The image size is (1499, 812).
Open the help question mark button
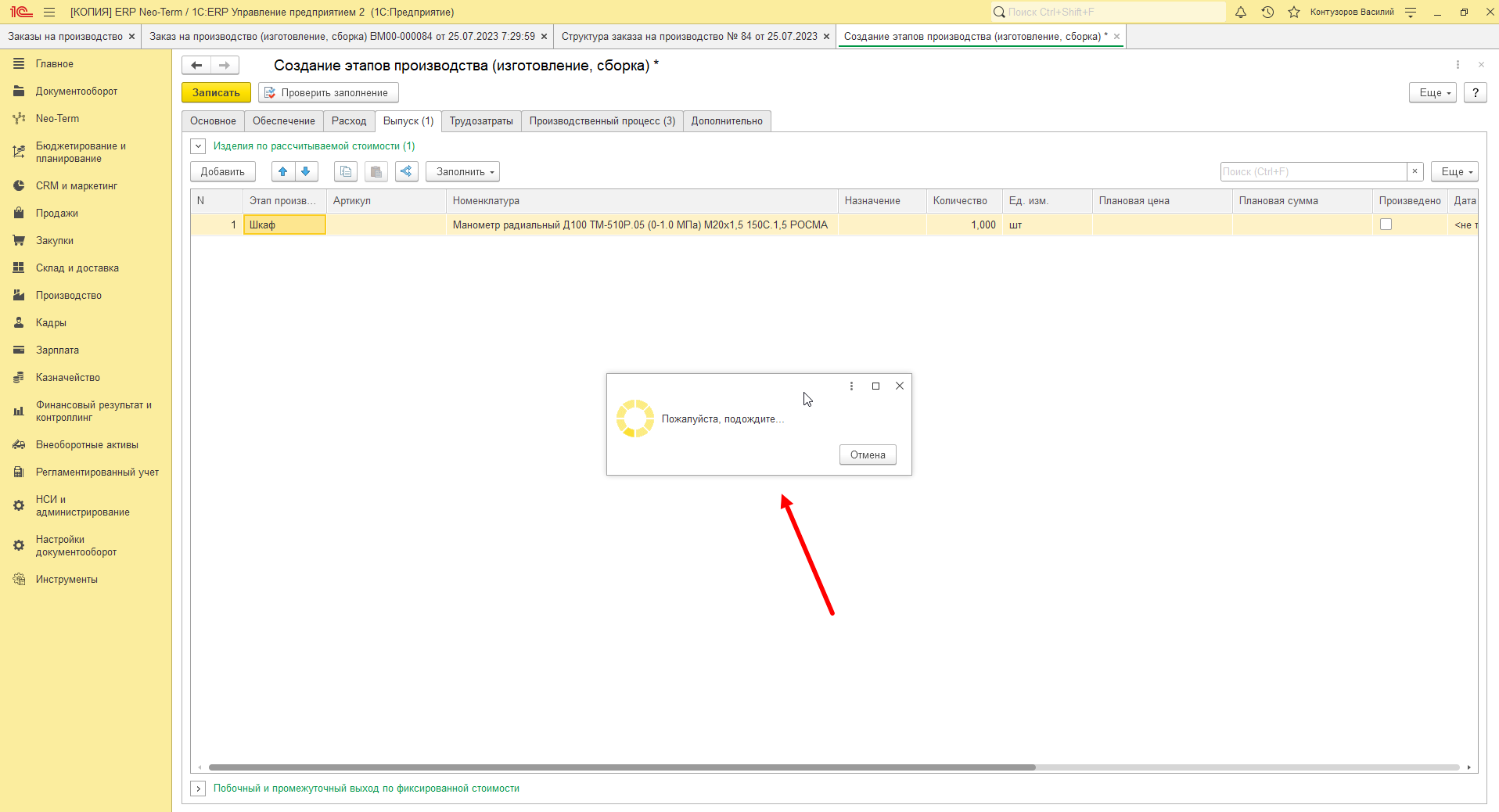click(x=1475, y=92)
